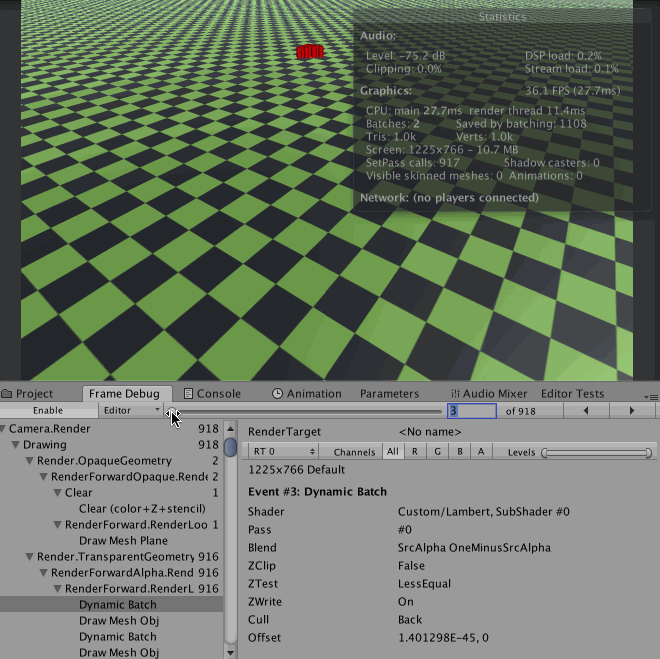The width and height of the screenshot is (660, 659).
Task: Select the second Dynamic Batch event
Action: pos(111,637)
